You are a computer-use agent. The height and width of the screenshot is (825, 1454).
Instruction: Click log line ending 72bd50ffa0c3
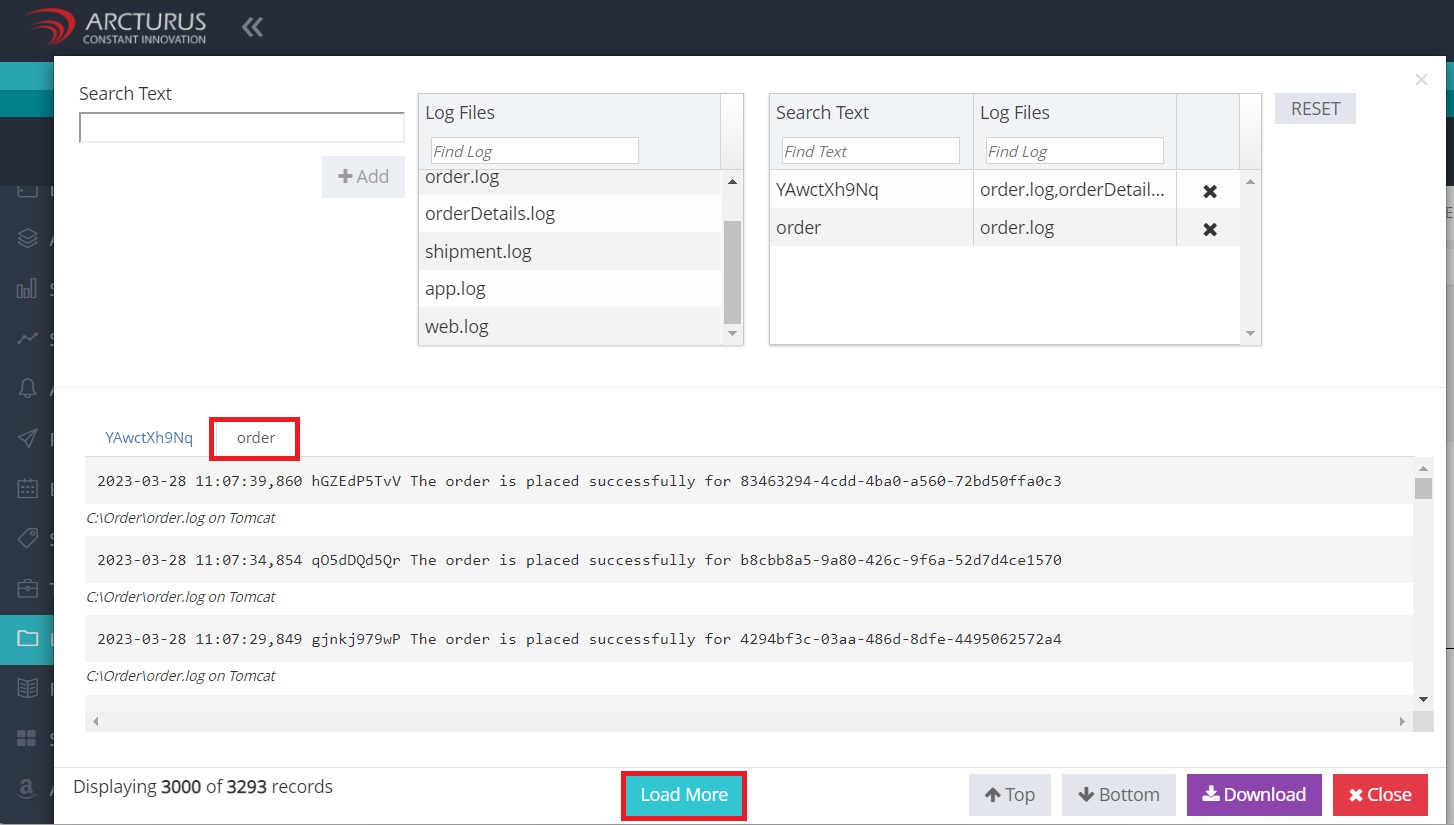[749, 481]
